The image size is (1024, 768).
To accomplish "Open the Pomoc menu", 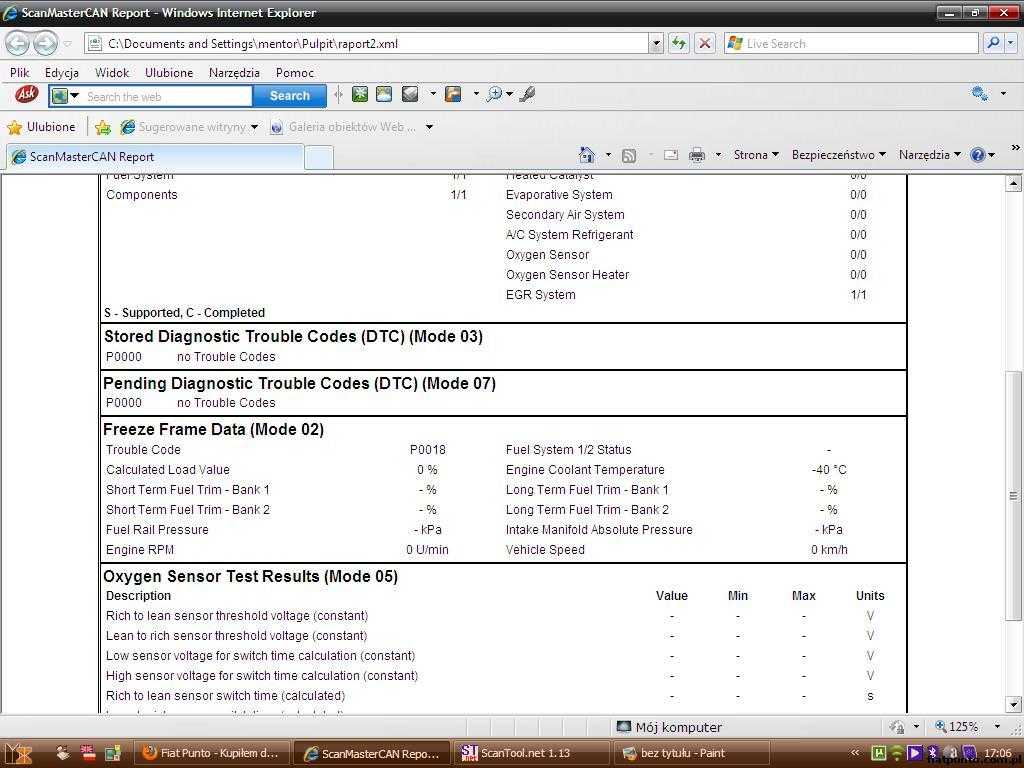I will [x=295, y=72].
